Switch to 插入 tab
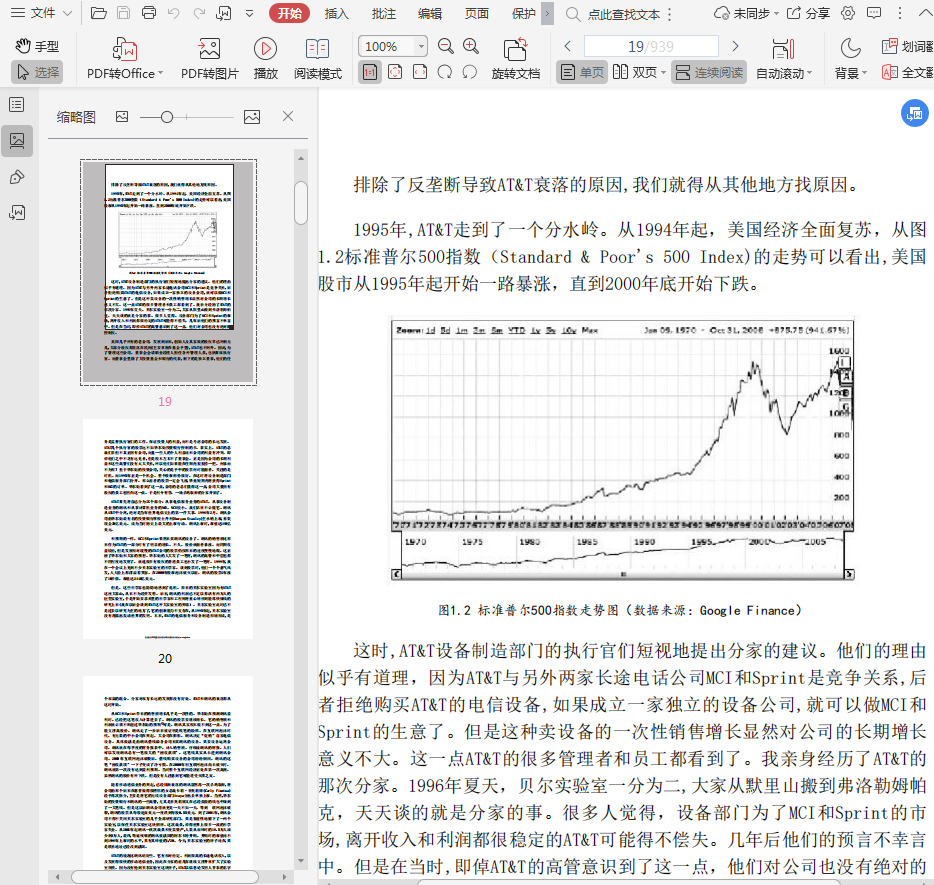 [337, 13]
